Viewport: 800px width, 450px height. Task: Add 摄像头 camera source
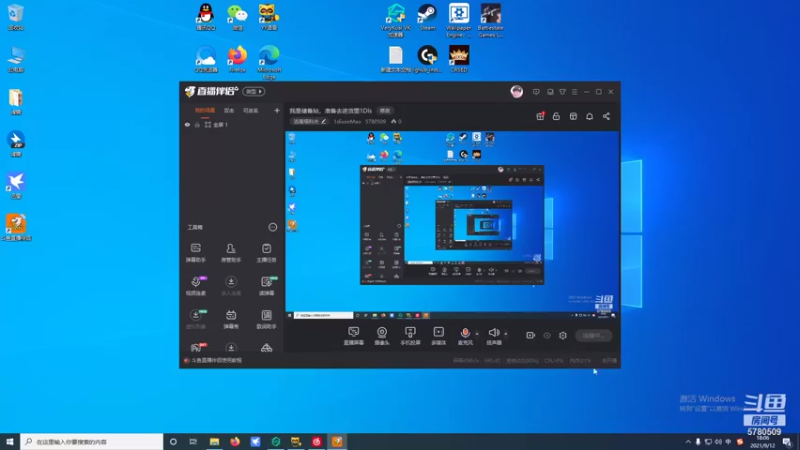pyautogui.click(x=382, y=336)
